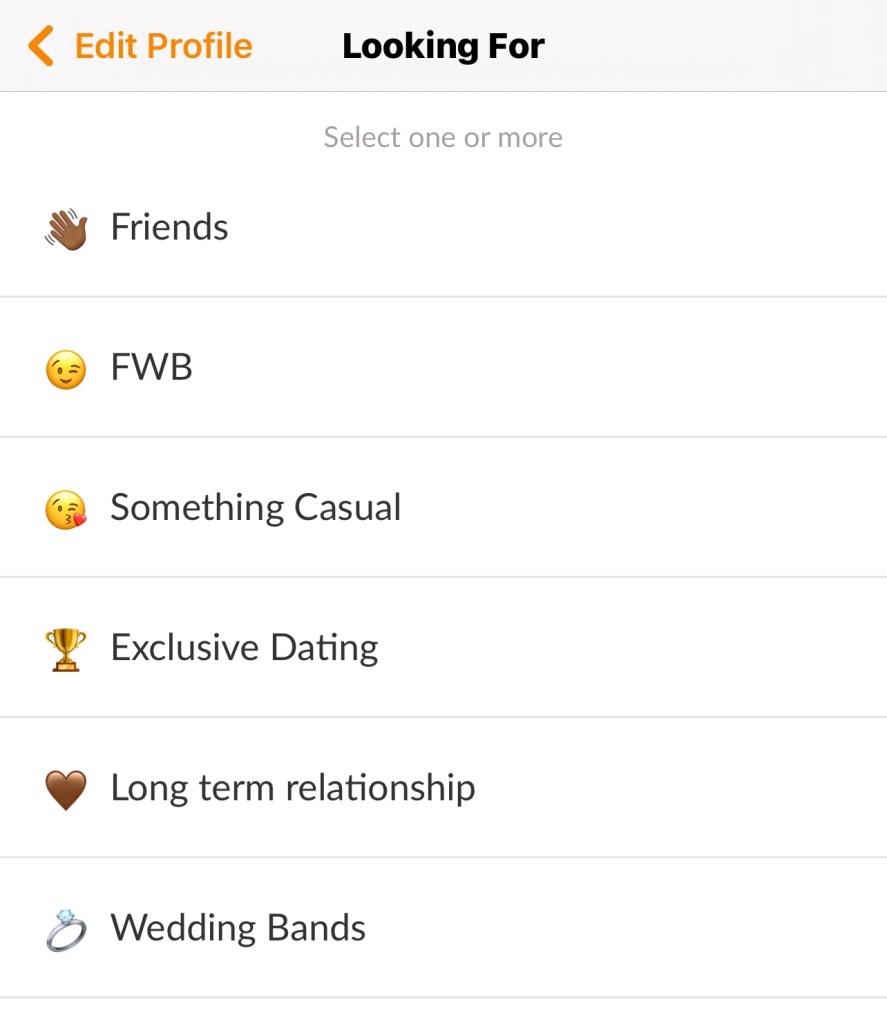Choose the Wedding Bands option
This screenshot has width=887, height=1024.
pyautogui.click(x=238, y=928)
